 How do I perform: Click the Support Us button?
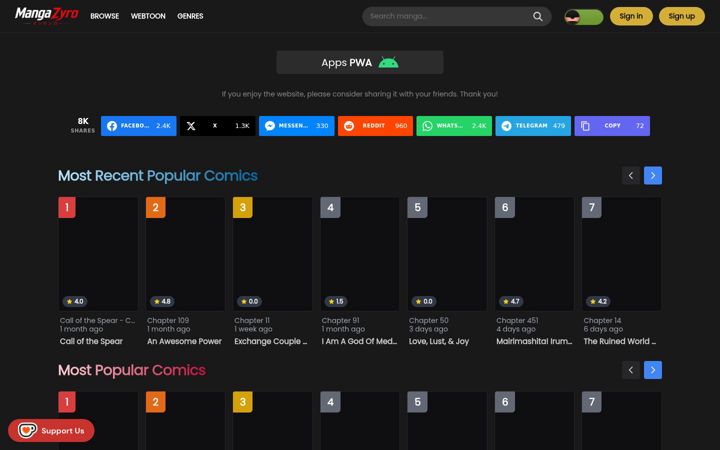[x=51, y=431]
